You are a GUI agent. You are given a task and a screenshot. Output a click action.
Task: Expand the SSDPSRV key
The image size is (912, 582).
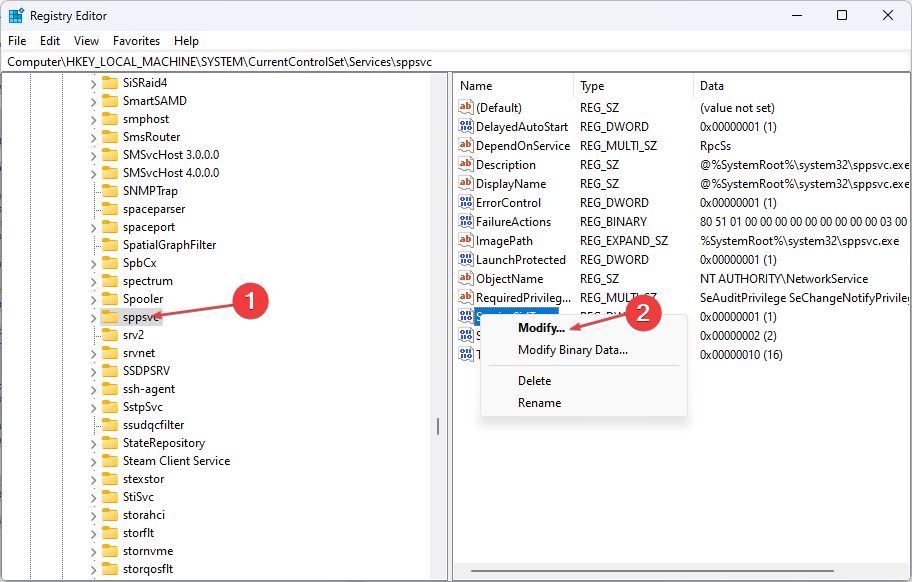pyautogui.click(x=93, y=372)
